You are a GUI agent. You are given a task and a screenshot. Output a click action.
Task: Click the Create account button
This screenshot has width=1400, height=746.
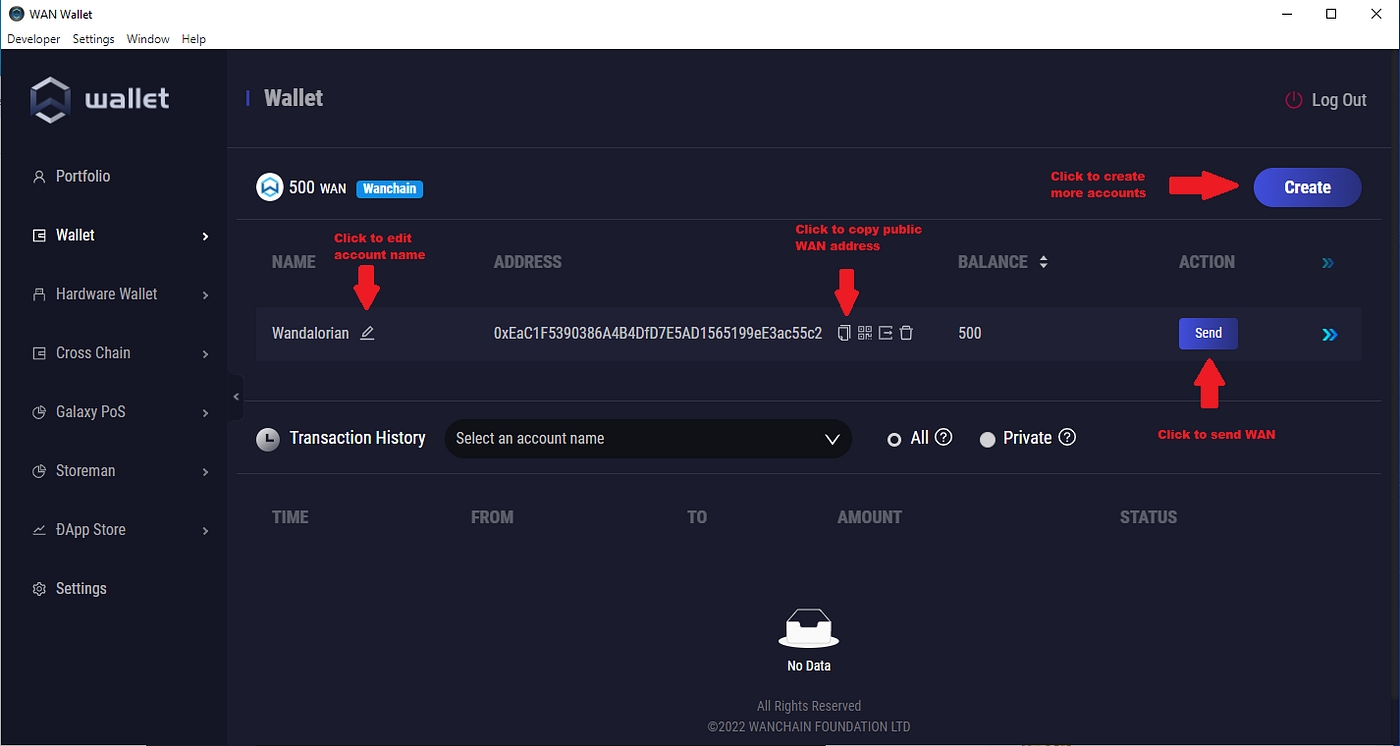click(x=1307, y=187)
